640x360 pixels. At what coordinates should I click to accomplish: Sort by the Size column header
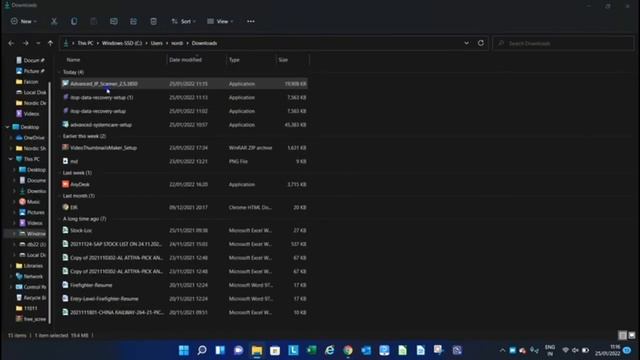click(283, 60)
